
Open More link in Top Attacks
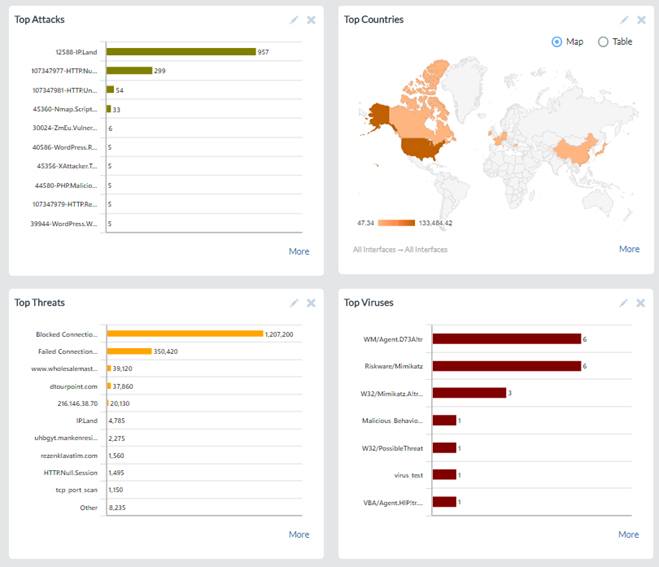(x=299, y=251)
